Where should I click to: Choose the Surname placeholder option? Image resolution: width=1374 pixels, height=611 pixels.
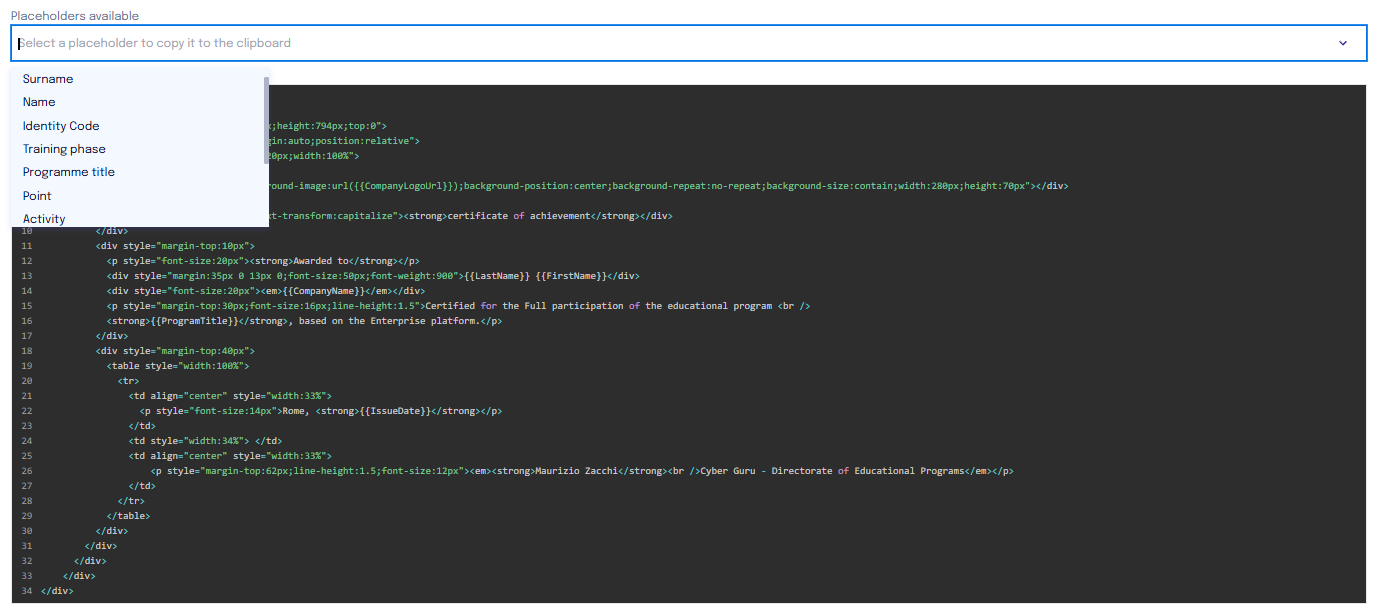pyautogui.click(x=139, y=79)
